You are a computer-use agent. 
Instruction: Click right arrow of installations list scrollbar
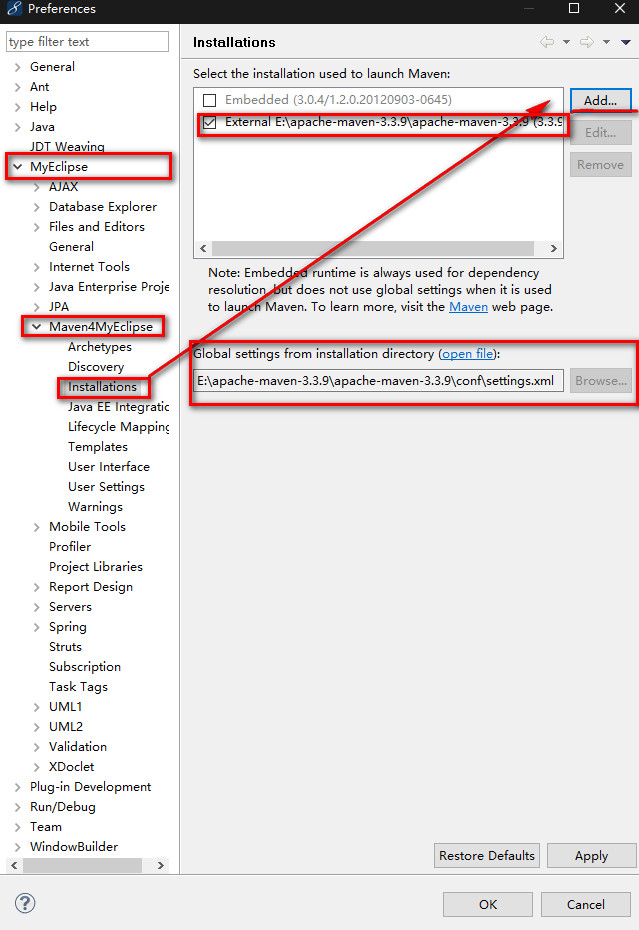(554, 248)
